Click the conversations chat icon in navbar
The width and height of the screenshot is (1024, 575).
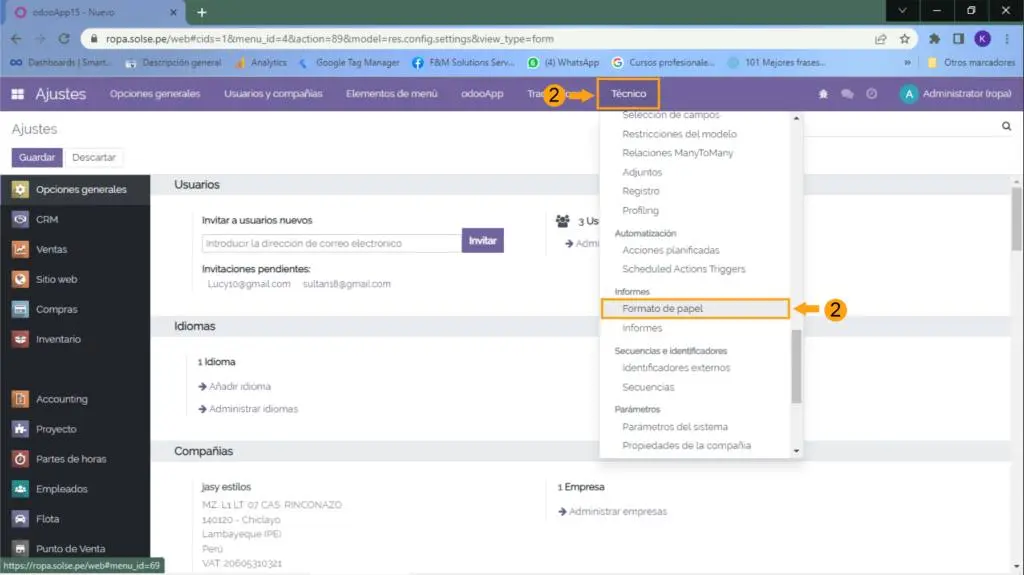(x=847, y=94)
